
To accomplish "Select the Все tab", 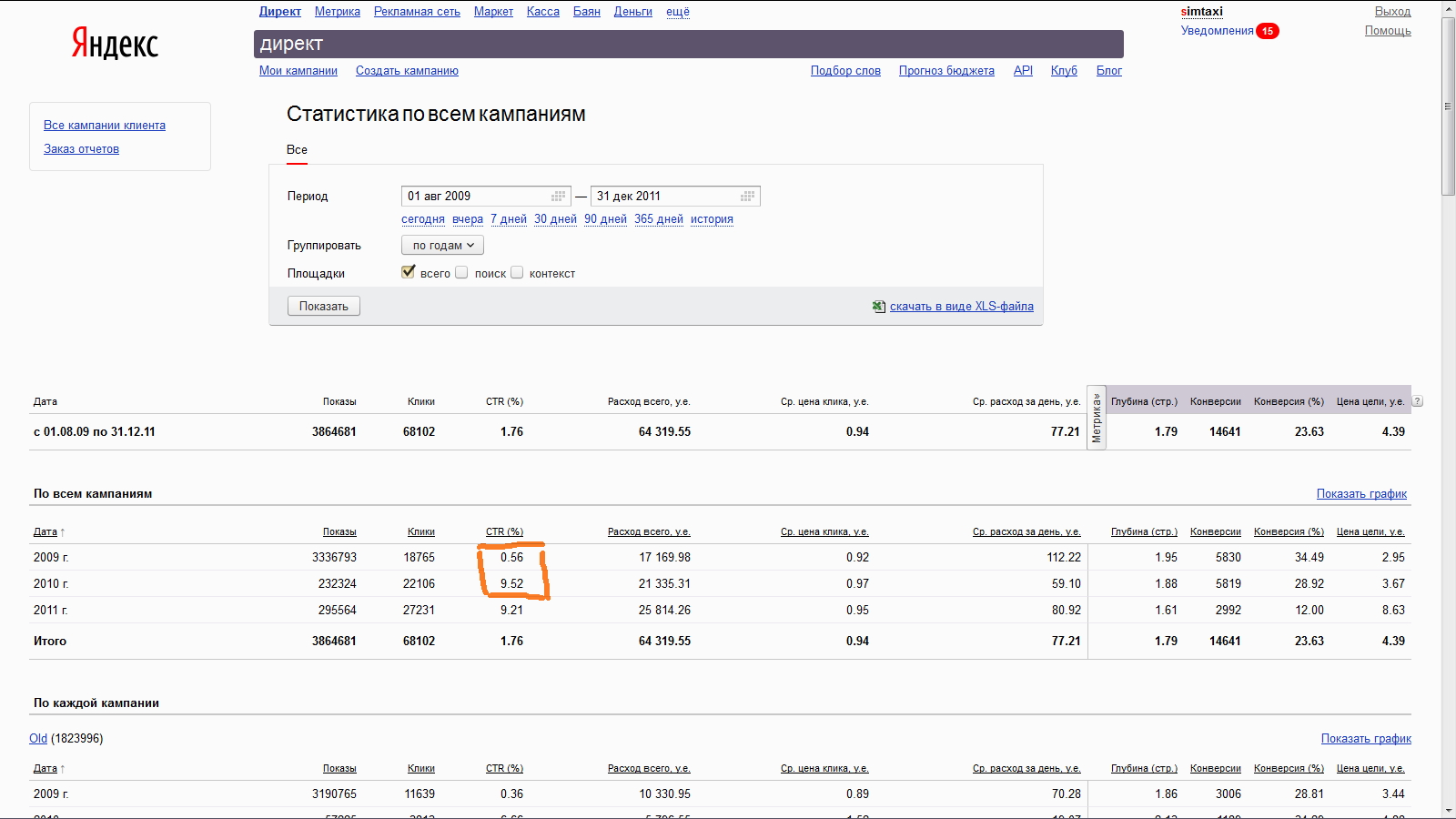I will pos(297,150).
